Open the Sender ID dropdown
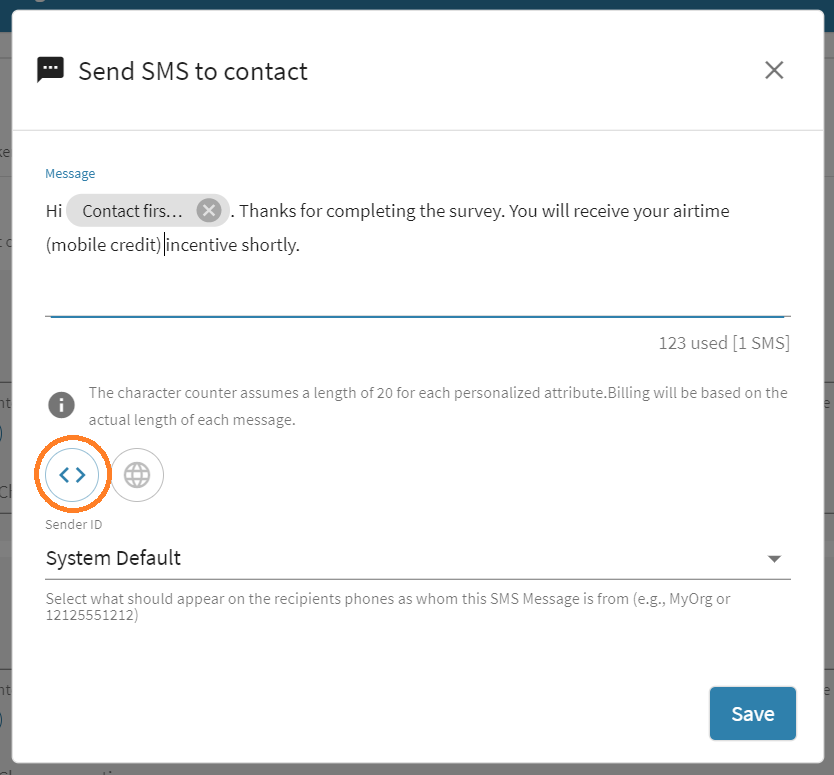The width and height of the screenshot is (834, 775). coord(417,557)
